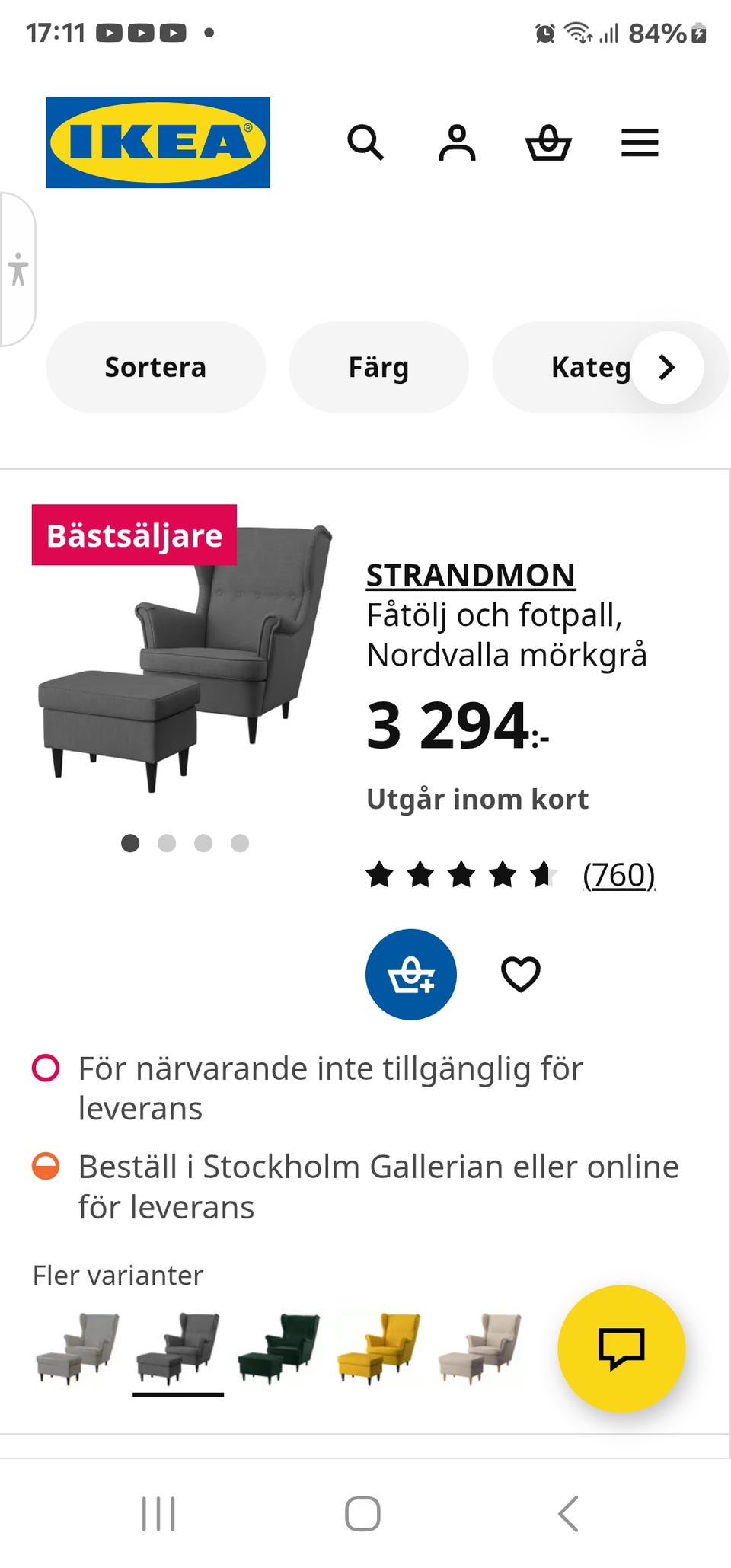Image resolution: width=731 pixels, height=1568 pixels.
Task: Open the IKEA search icon
Action: point(365,142)
